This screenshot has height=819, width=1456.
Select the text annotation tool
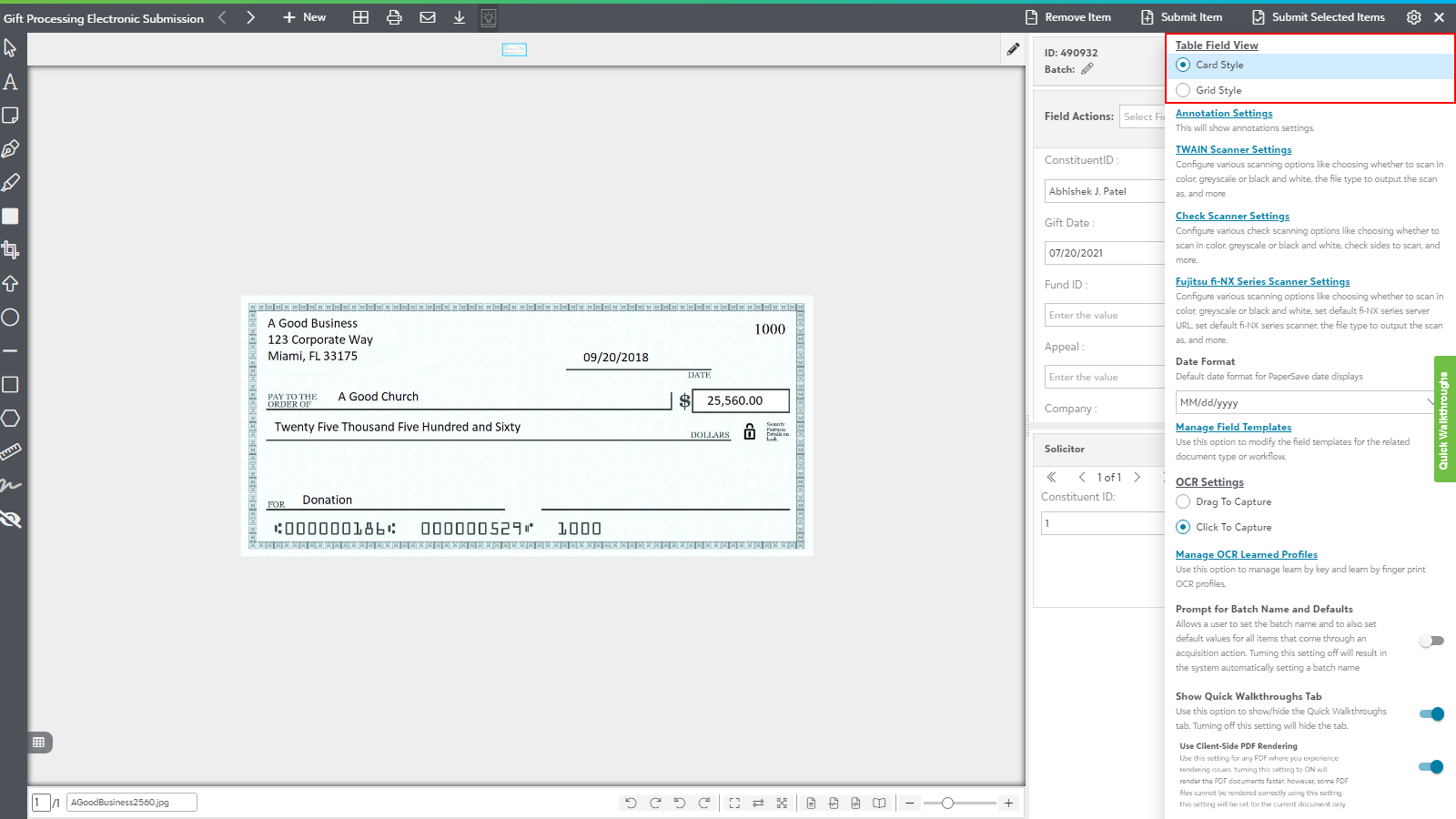(10, 82)
